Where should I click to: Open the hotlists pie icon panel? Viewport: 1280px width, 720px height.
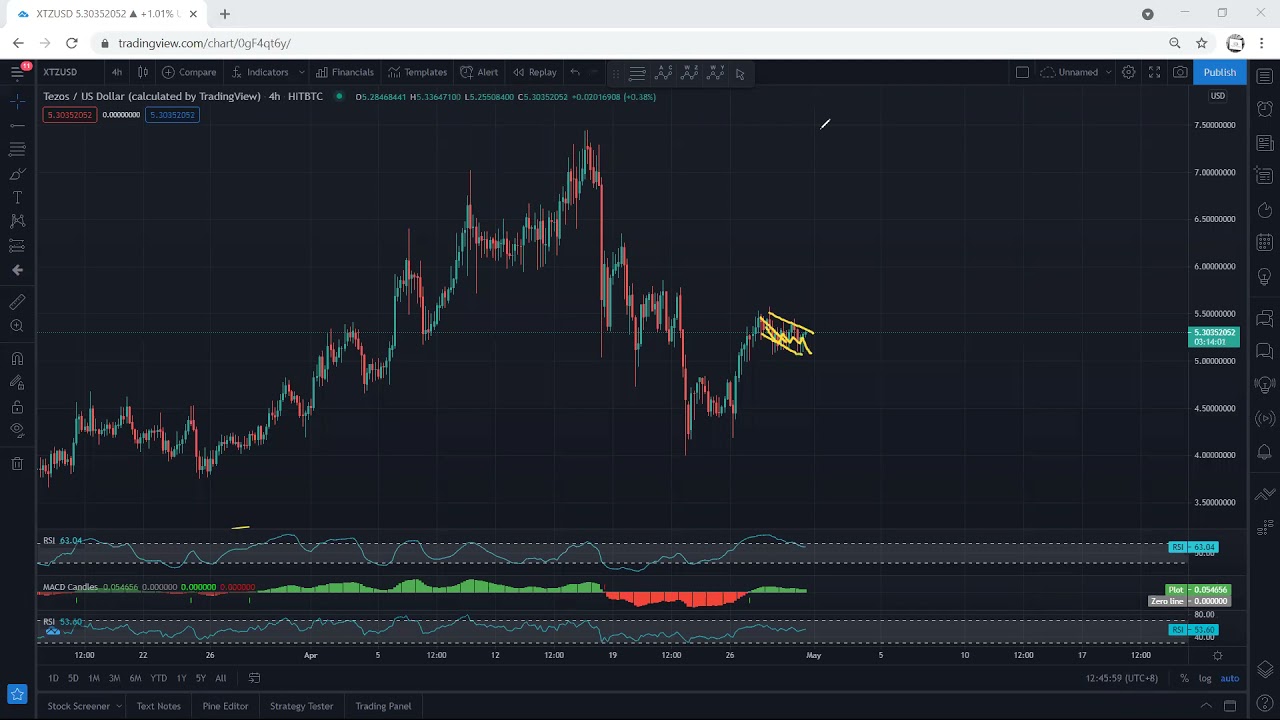click(1265, 210)
